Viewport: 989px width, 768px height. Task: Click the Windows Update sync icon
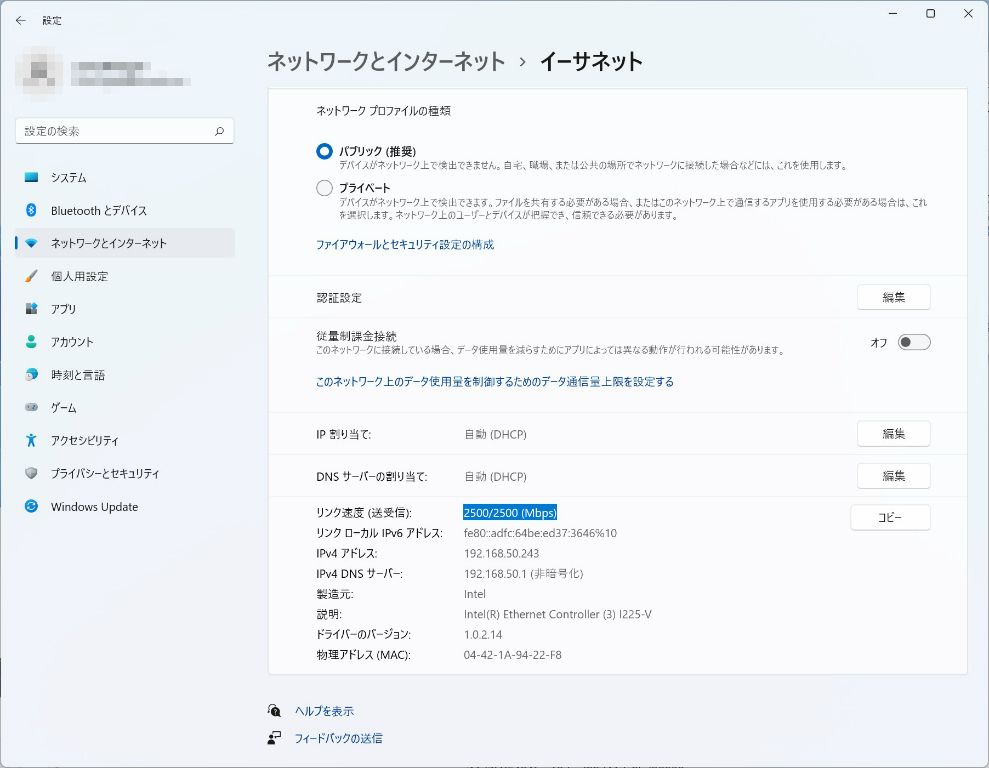[32, 507]
